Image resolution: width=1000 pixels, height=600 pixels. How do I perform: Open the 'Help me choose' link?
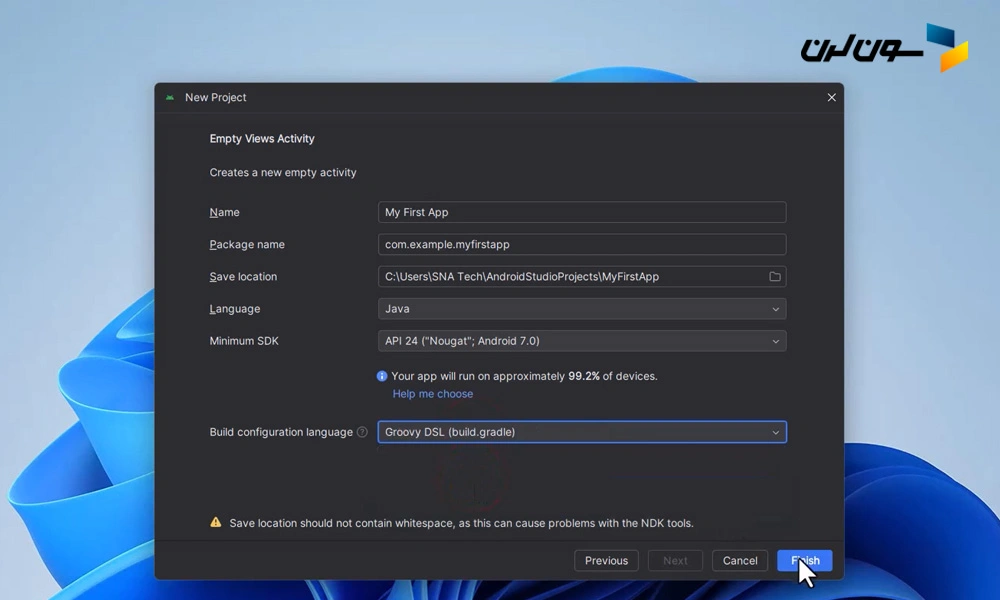433,394
